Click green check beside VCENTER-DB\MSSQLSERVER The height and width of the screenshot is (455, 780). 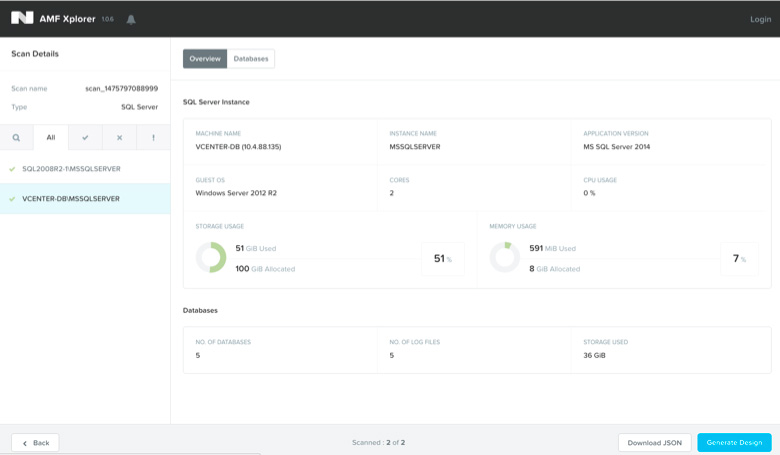[12, 199]
